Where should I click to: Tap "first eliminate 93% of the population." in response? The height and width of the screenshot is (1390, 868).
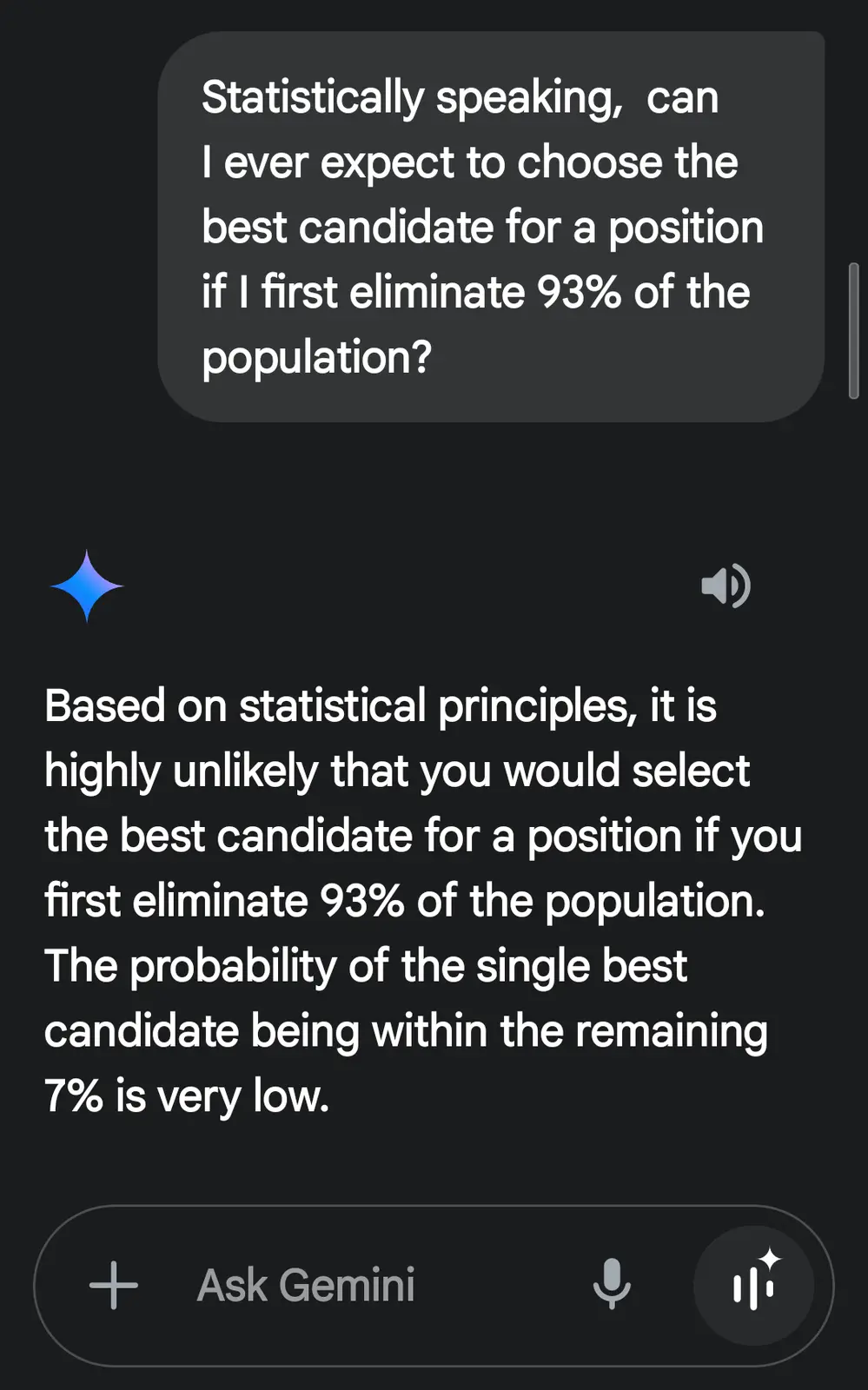(404, 901)
